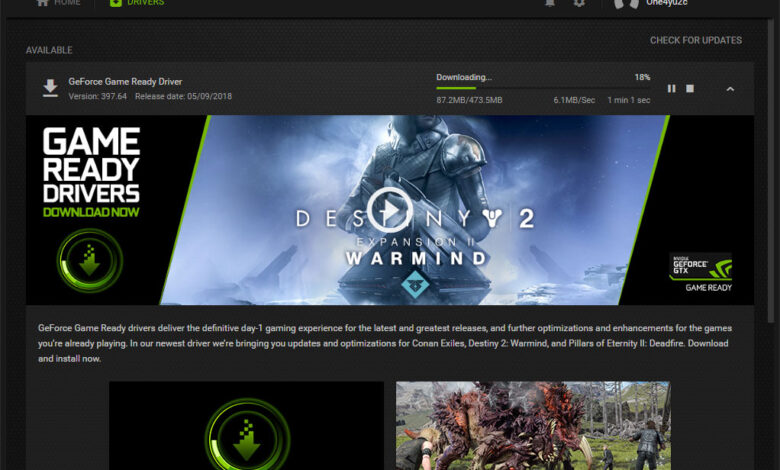This screenshot has width=780, height=470.
Task: Open the notifications bell
Action: point(550,4)
